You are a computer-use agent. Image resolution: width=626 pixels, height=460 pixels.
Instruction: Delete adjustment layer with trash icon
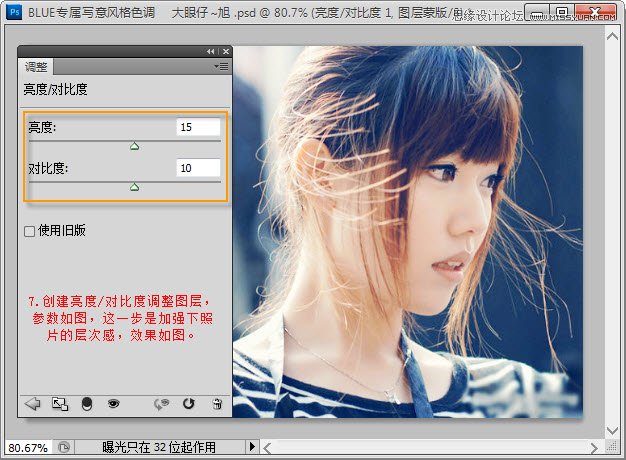[x=216, y=403]
